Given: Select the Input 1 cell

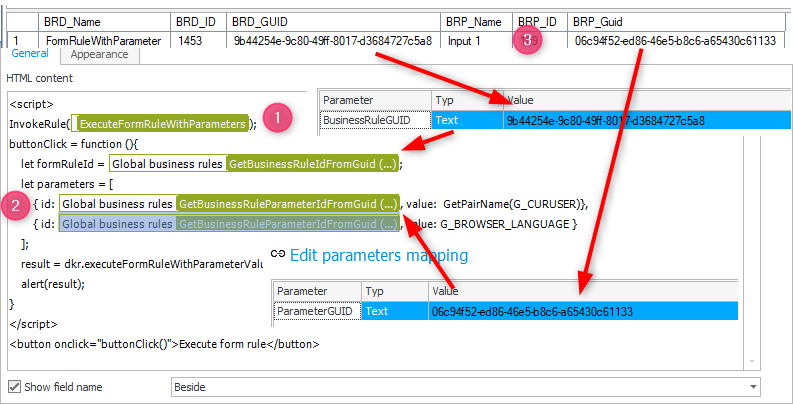Looking at the screenshot, I should pyautogui.click(x=476, y=40).
